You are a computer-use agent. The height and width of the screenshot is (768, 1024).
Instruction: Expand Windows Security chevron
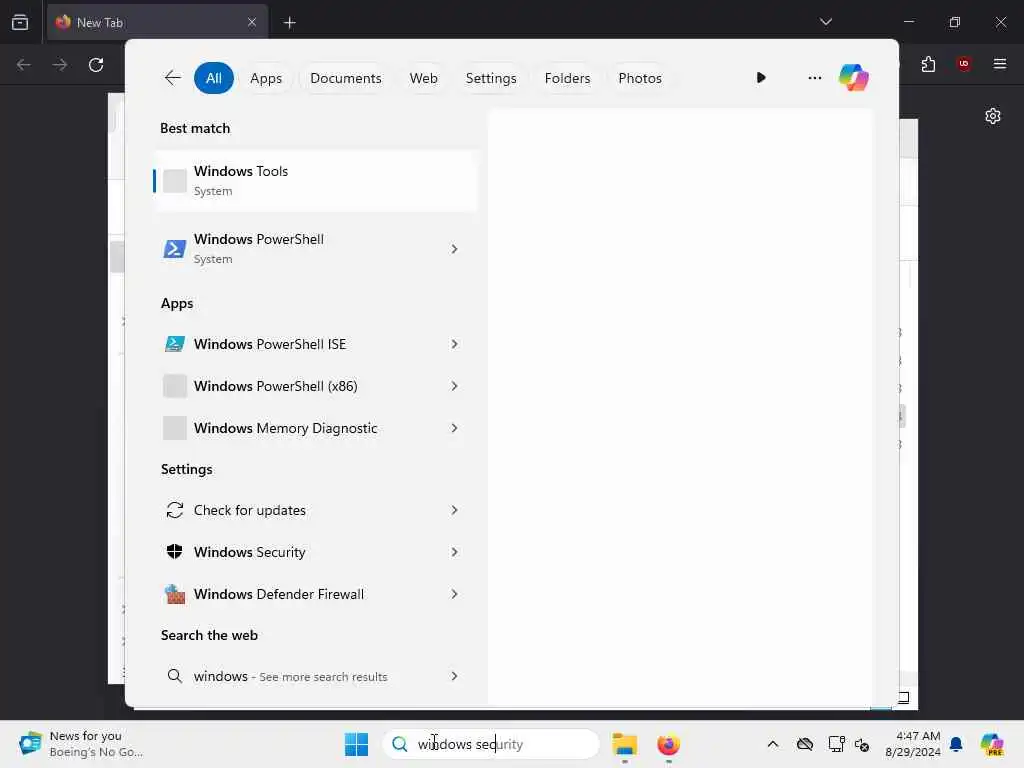(x=454, y=552)
